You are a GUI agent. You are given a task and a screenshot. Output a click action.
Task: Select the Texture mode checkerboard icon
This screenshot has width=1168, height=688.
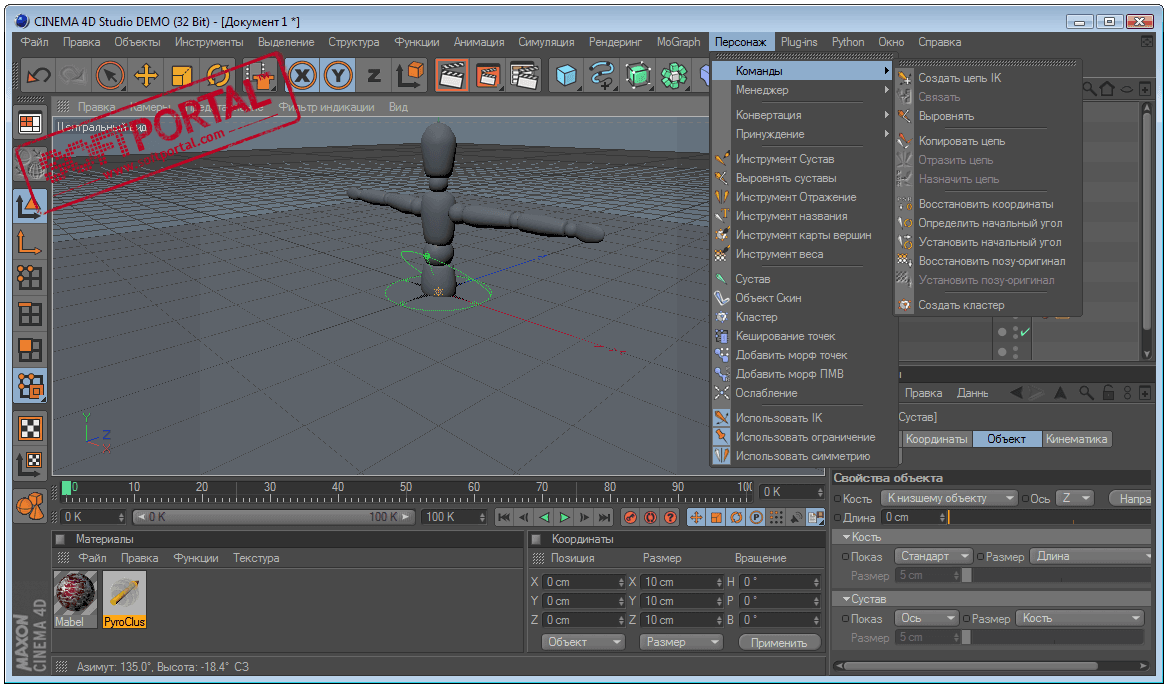[30, 428]
